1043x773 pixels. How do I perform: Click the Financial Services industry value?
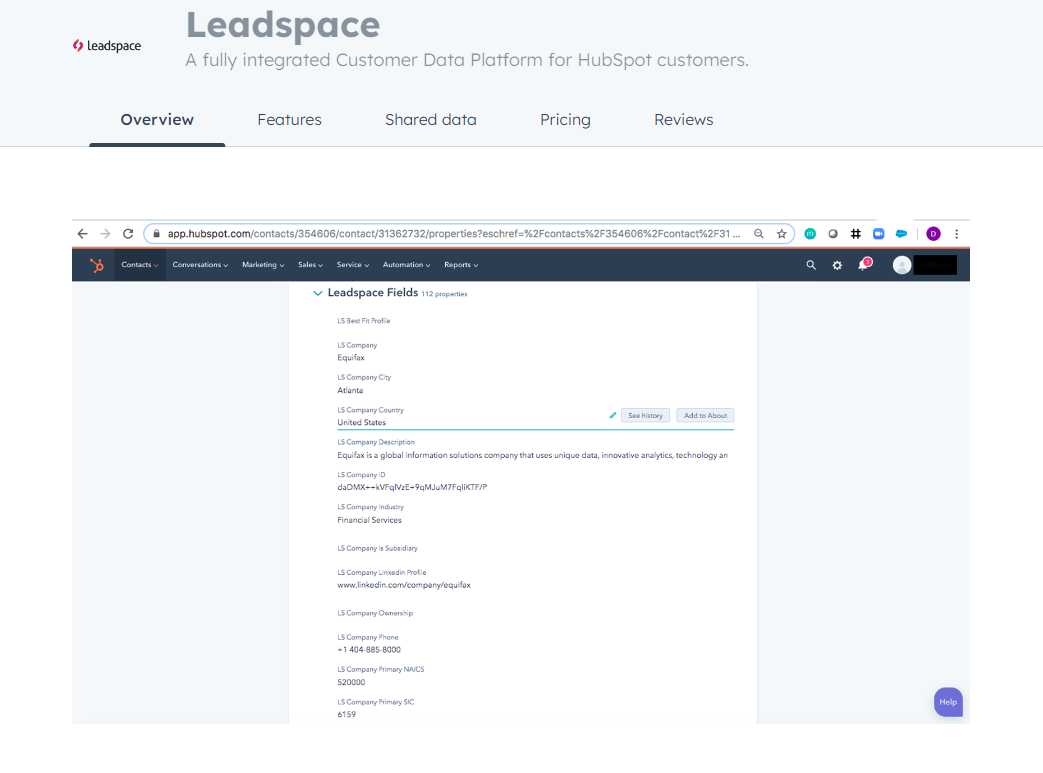[369, 520]
